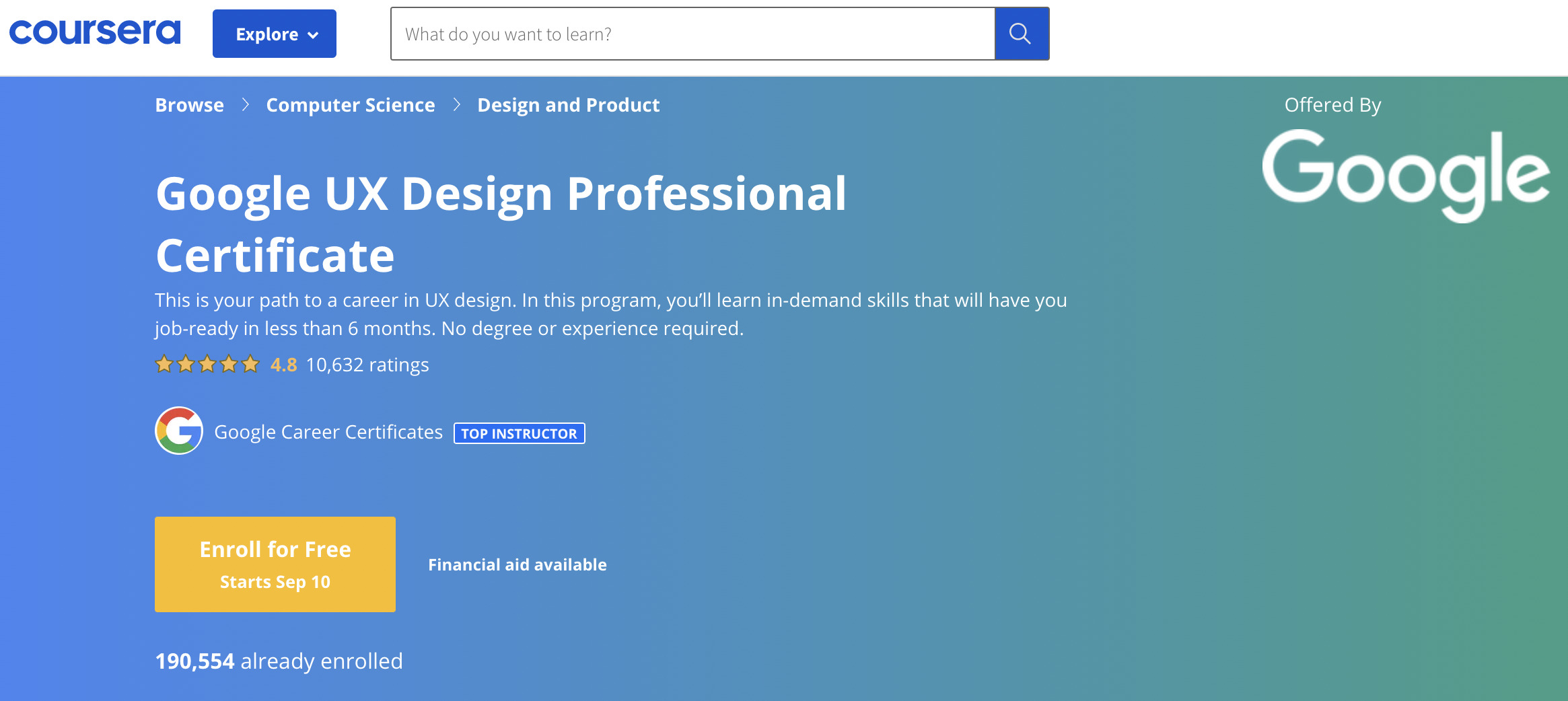Click the Coursera logo
The image size is (1568, 701).
tap(95, 32)
